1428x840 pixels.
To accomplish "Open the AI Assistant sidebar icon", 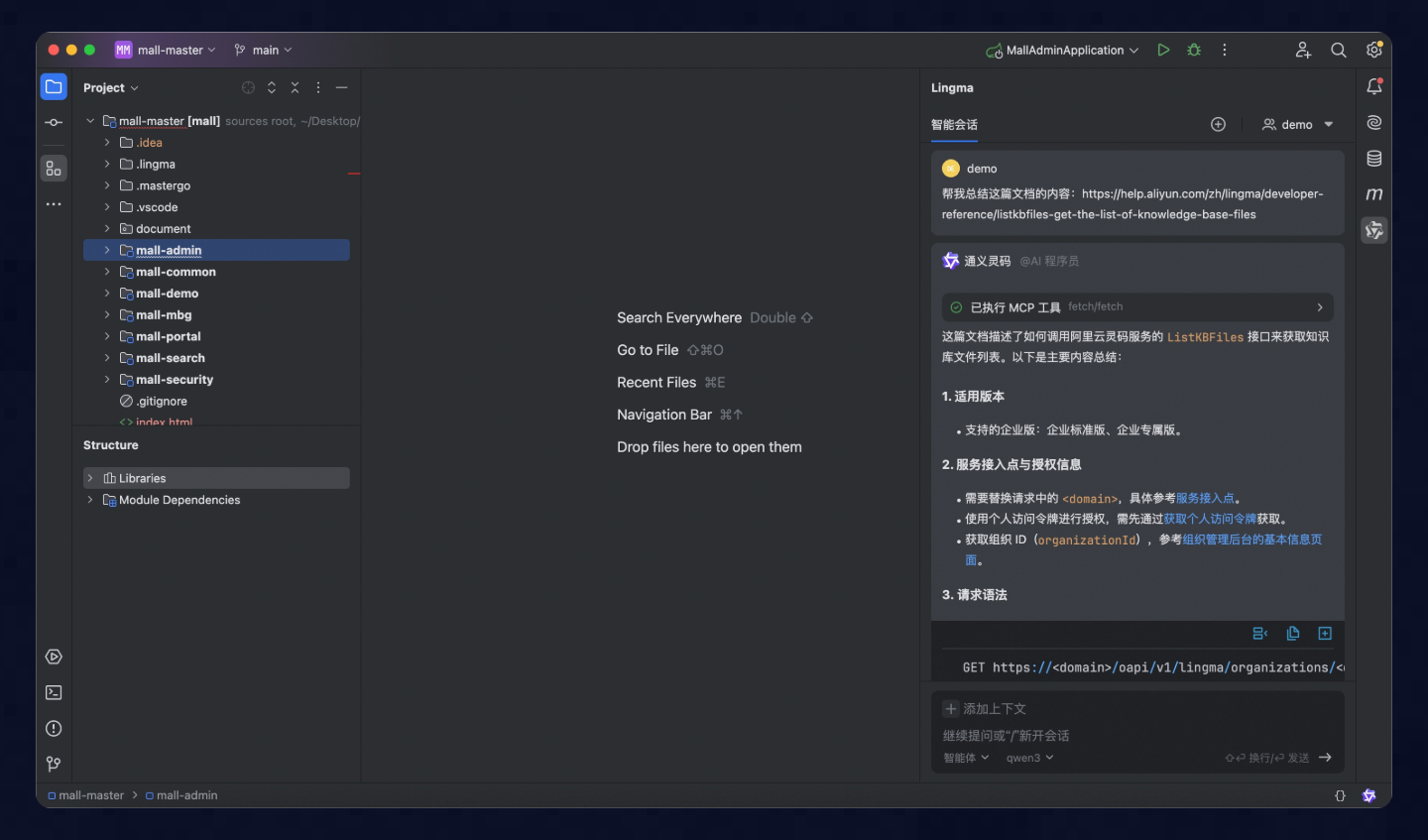I will coord(1373,122).
